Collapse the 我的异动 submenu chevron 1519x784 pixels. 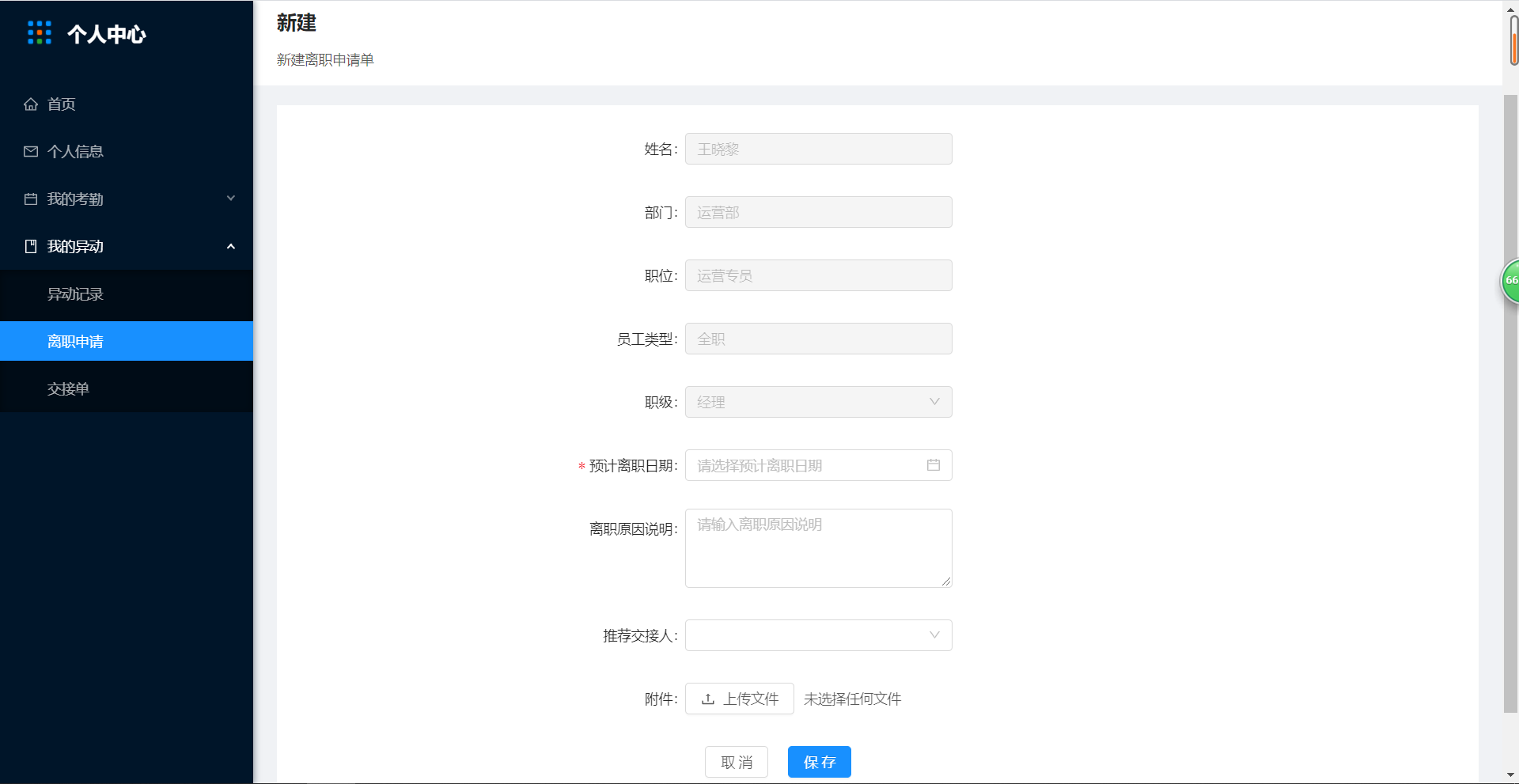[231, 246]
